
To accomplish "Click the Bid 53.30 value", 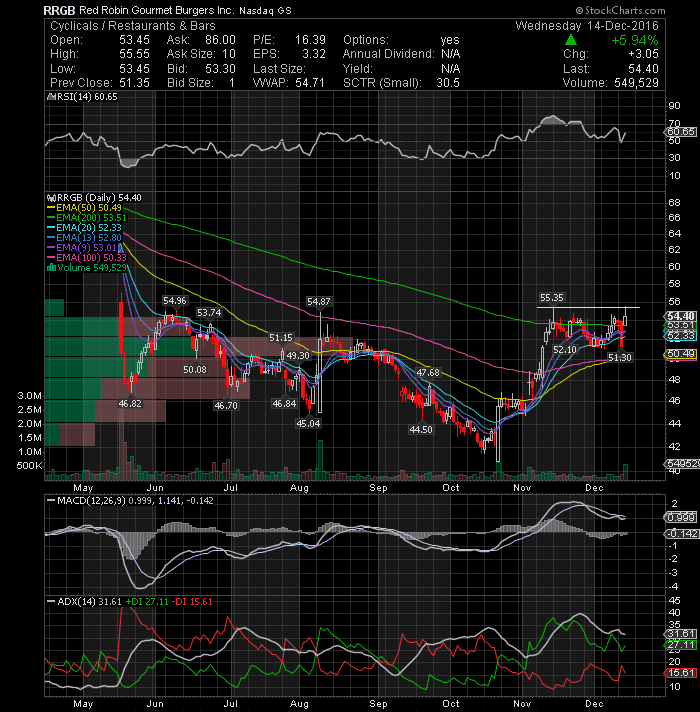I will (220, 69).
